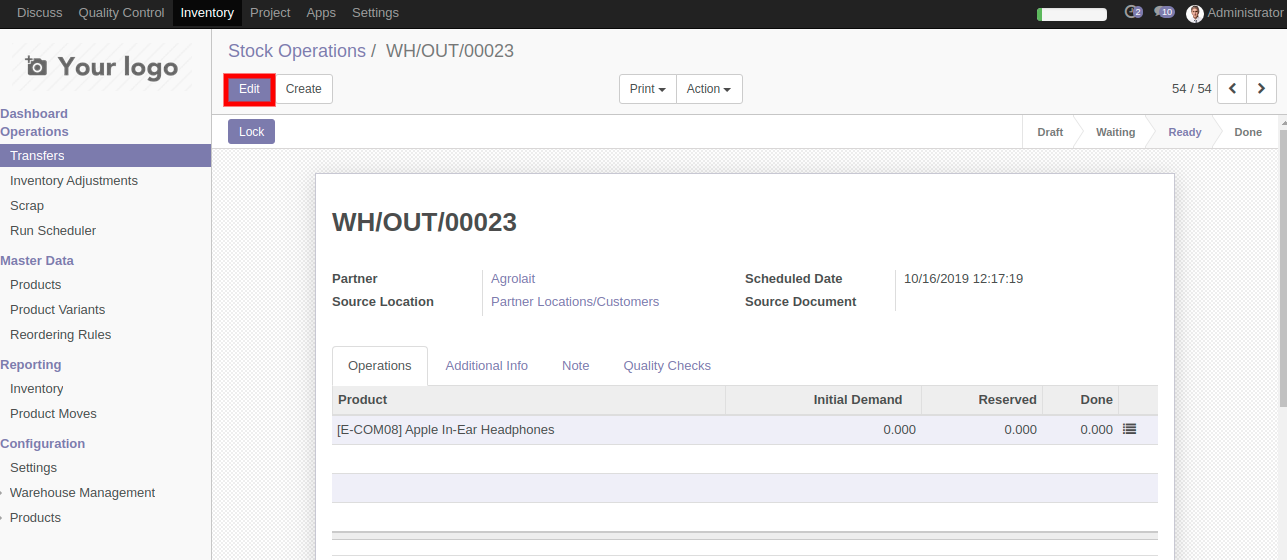Click the Administrator avatar picture
Screen dimensions: 1287x560
pos(1194,14)
